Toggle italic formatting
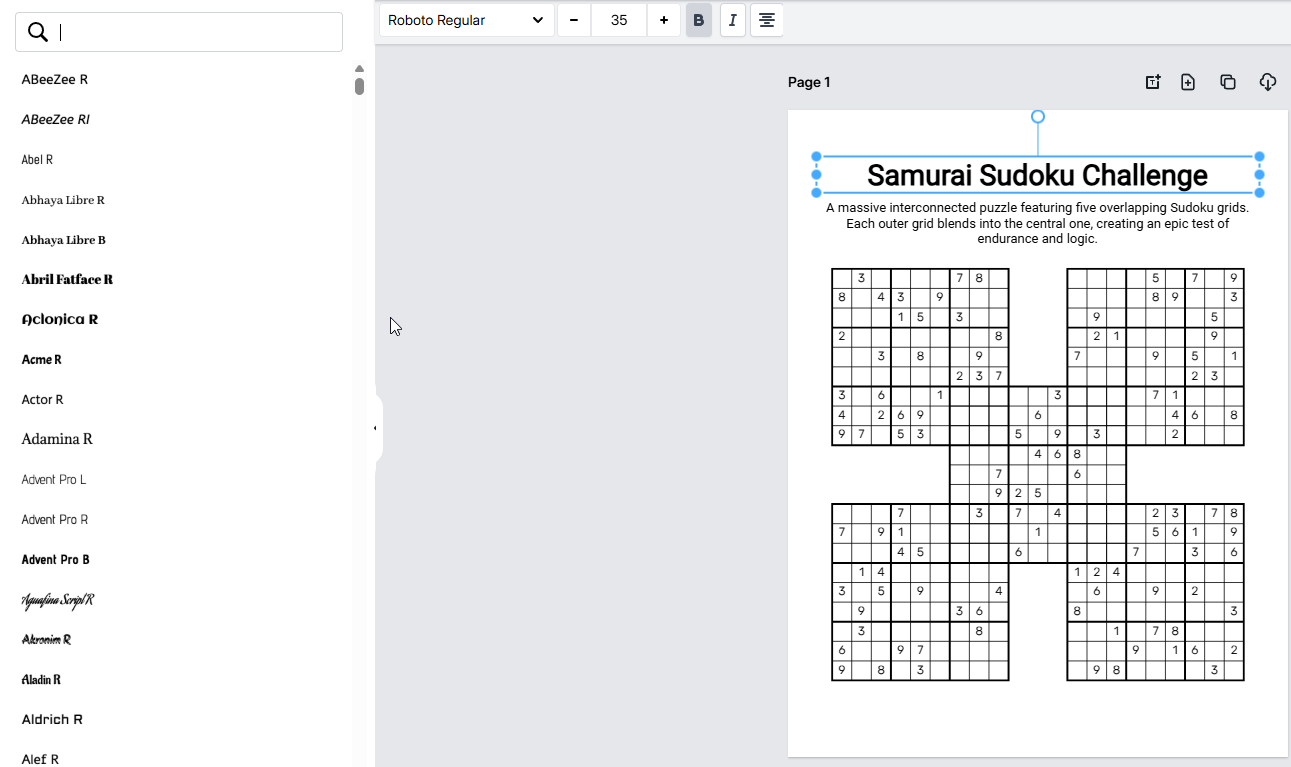The image size is (1291, 767). 732,20
